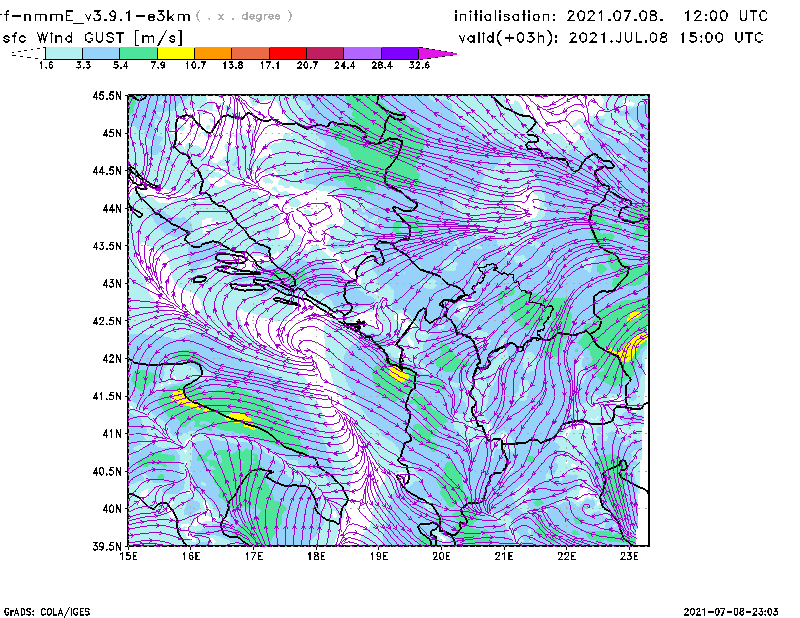This screenshot has height=618, width=800.
Task: Click the model name 'nmmE_v3.9.1-e3km' text
Action: point(107,16)
